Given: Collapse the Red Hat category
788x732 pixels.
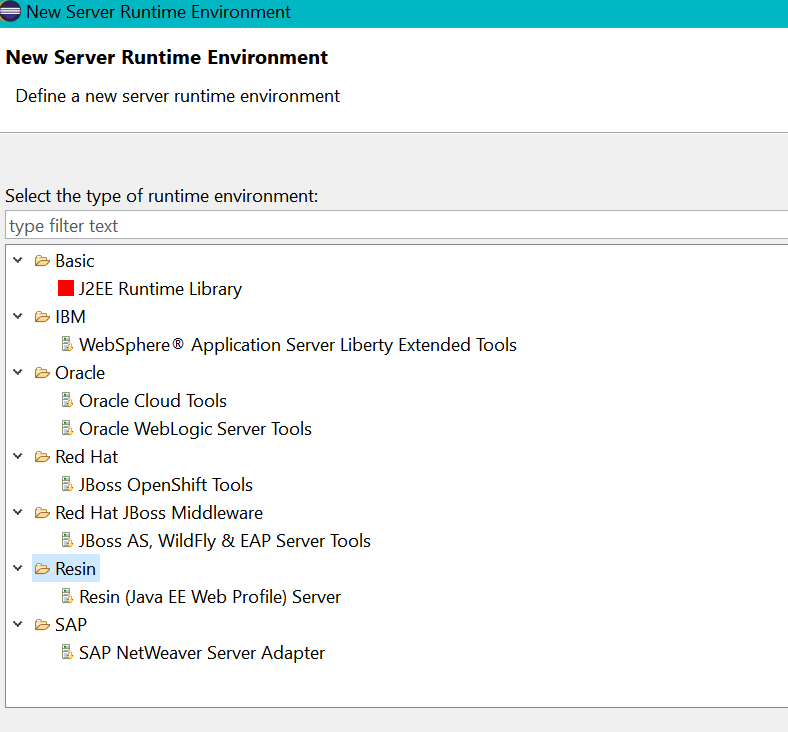Looking at the screenshot, I should point(18,456).
